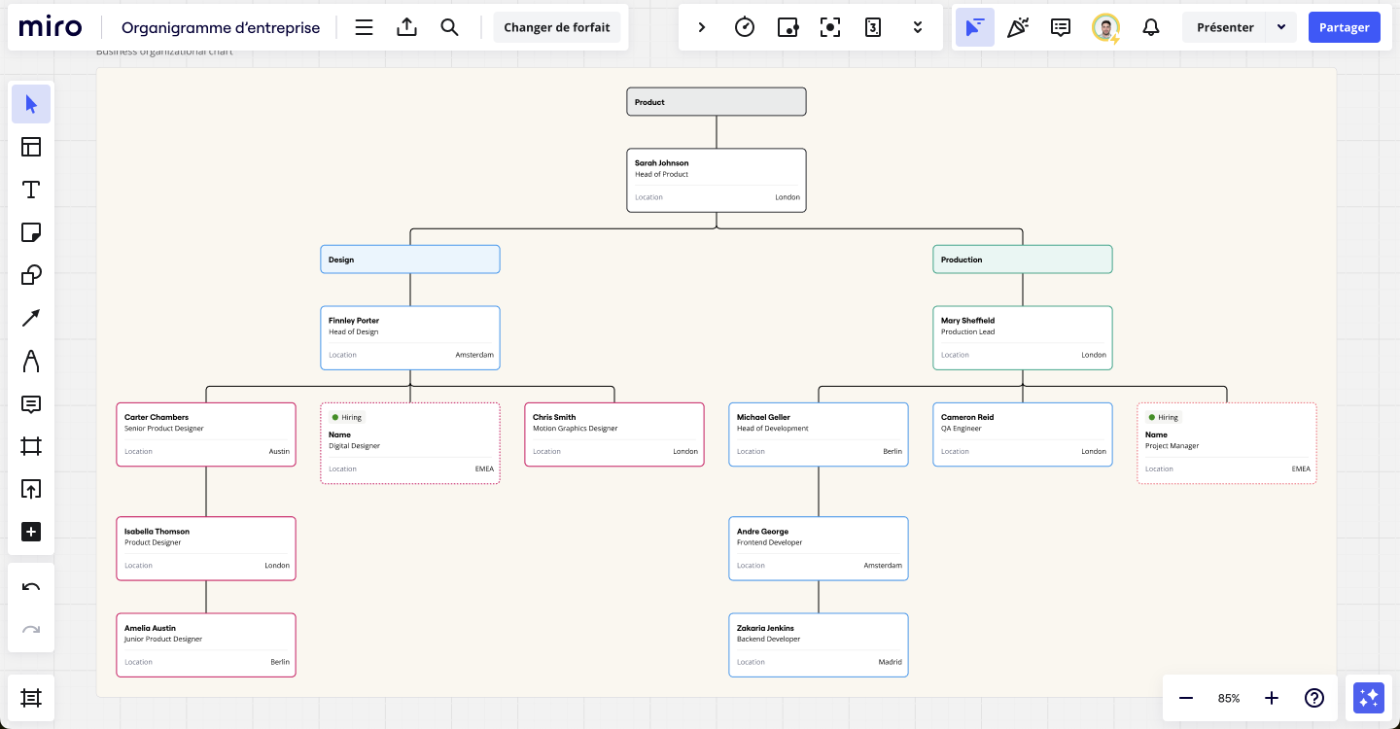Expand the Présenter dropdown arrow
Image resolution: width=1400 pixels, height=729 pixels.
point(1282,27)
